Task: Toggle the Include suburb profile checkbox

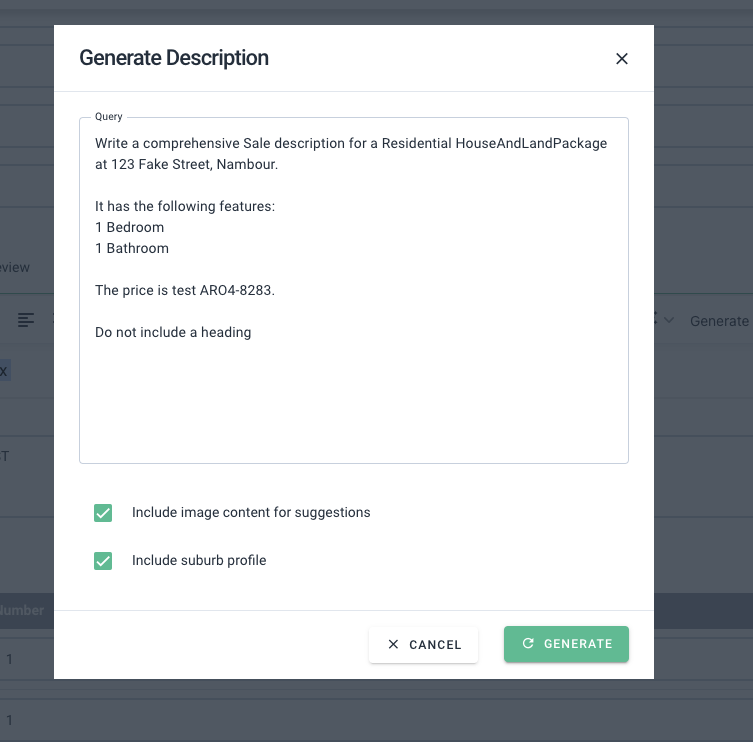Action: [x=103, y=561]
